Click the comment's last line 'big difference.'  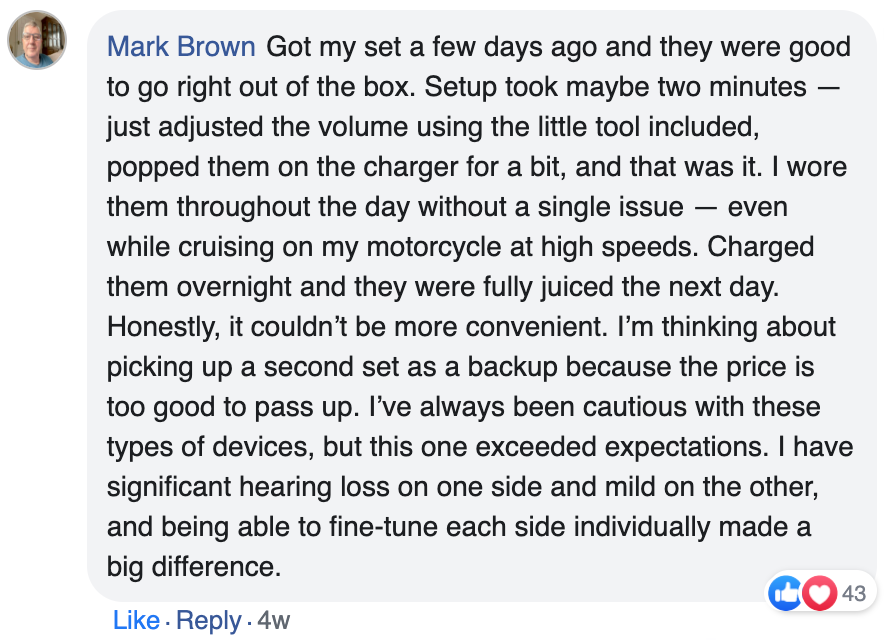coord(194,567)
